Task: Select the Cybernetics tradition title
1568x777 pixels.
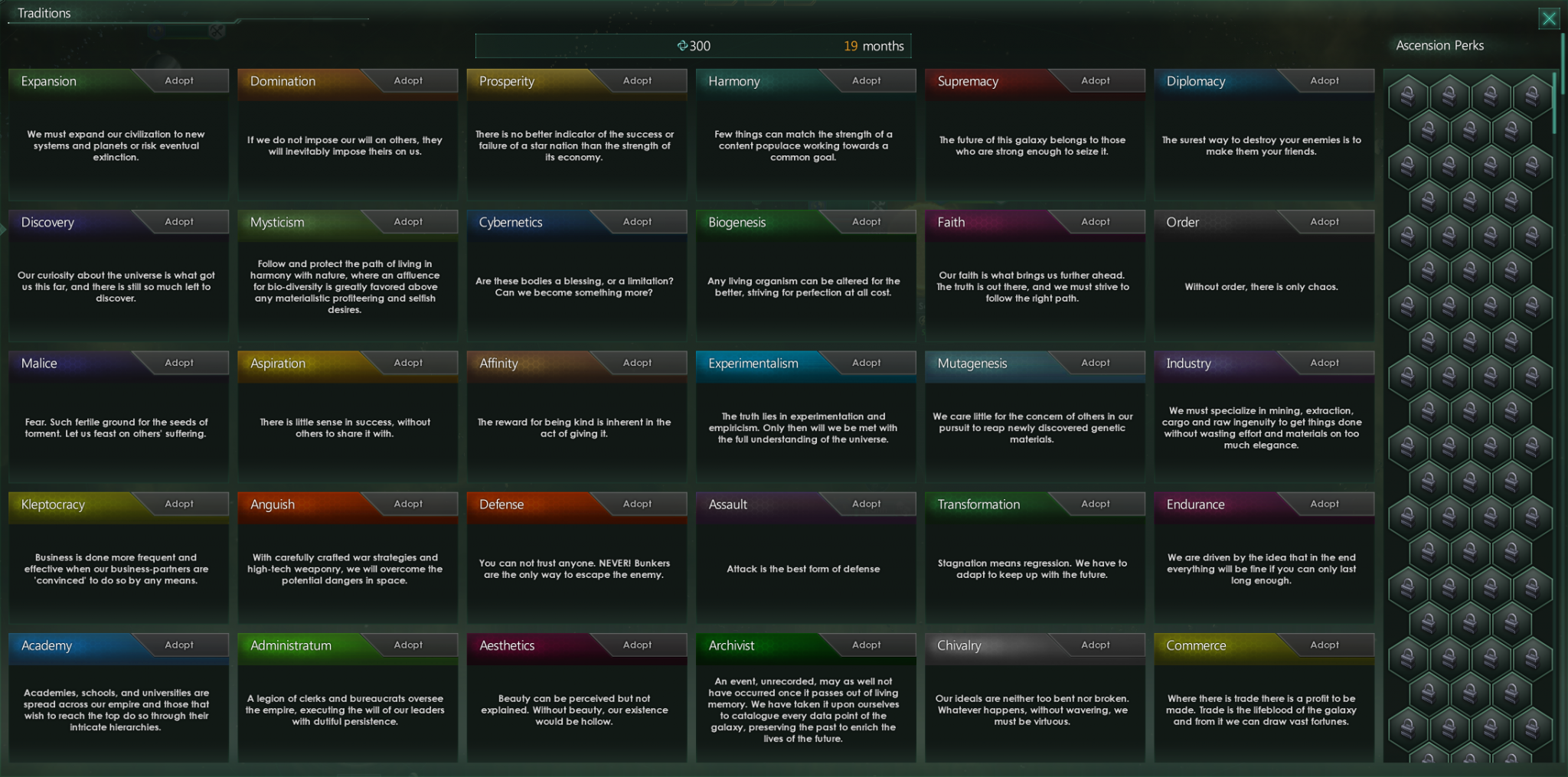Action: click(x=511, y=222)
